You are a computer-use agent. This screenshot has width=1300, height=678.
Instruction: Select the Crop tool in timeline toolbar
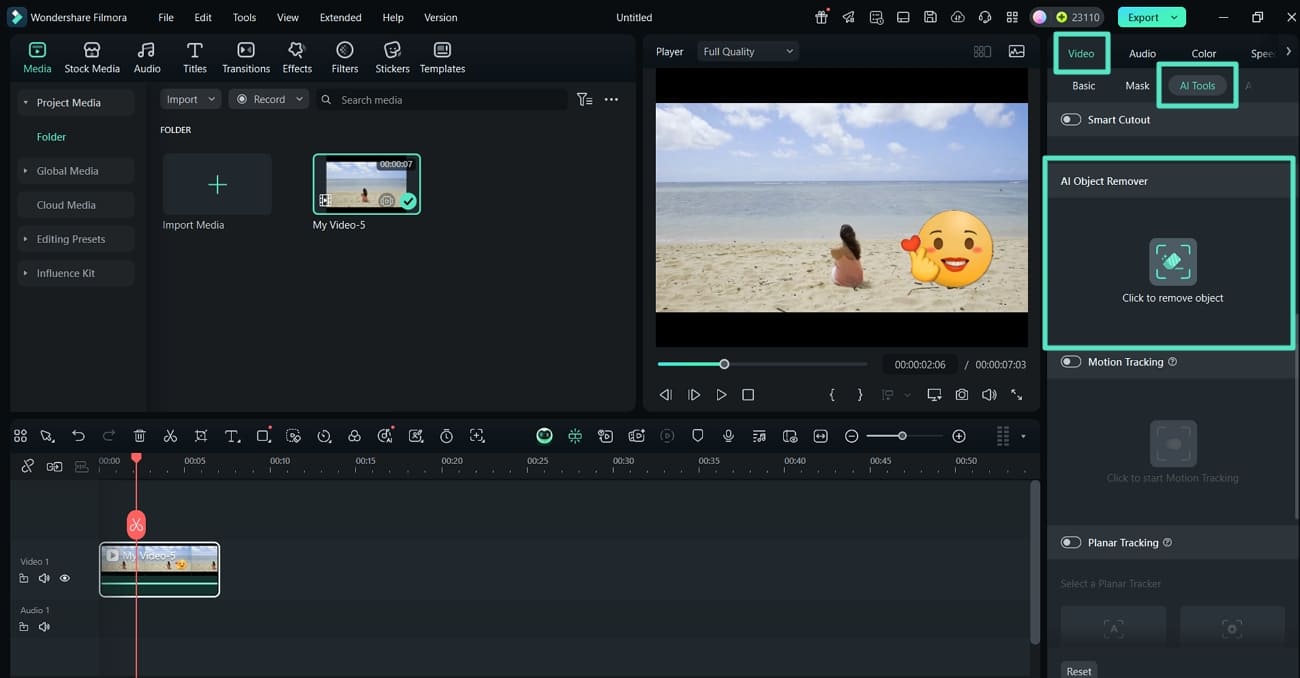click(201, 436)
